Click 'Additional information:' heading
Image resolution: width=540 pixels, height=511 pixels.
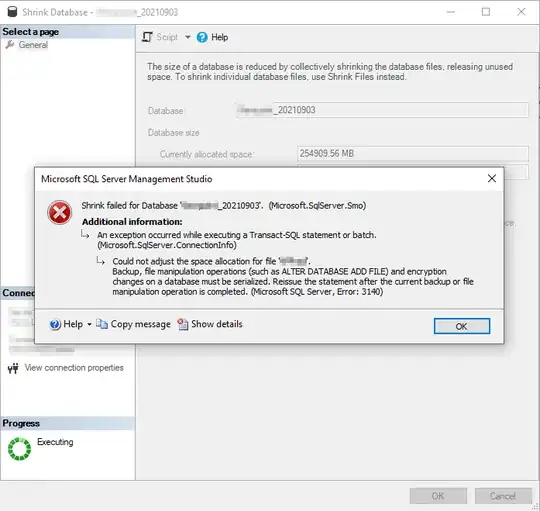click(x=132, y=222)
